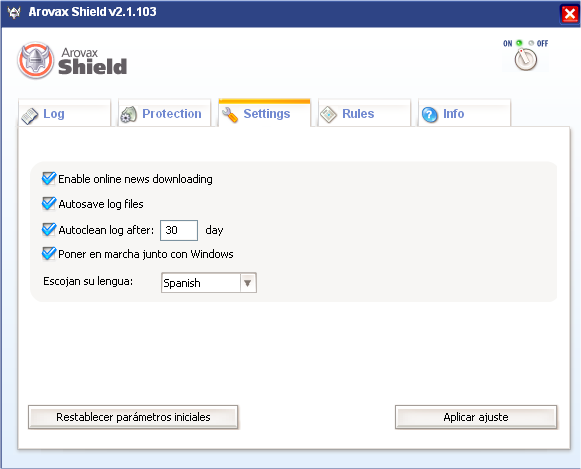
Task: Flip the ON/OFF power switch knob
Action: [525, 59]
